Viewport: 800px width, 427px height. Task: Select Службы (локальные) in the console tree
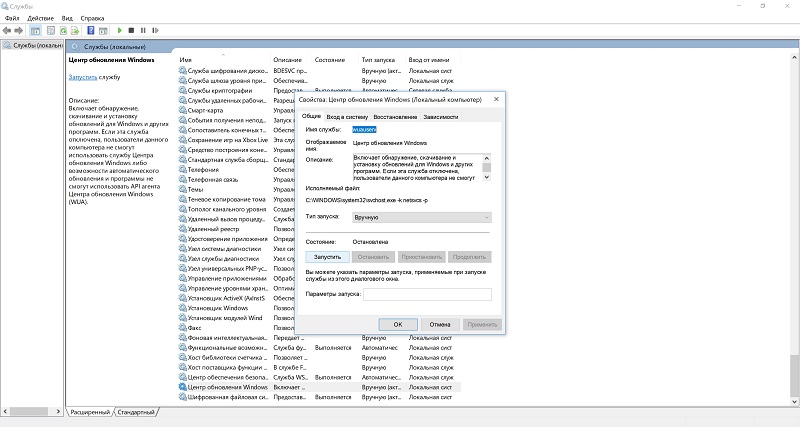(33, 45)
